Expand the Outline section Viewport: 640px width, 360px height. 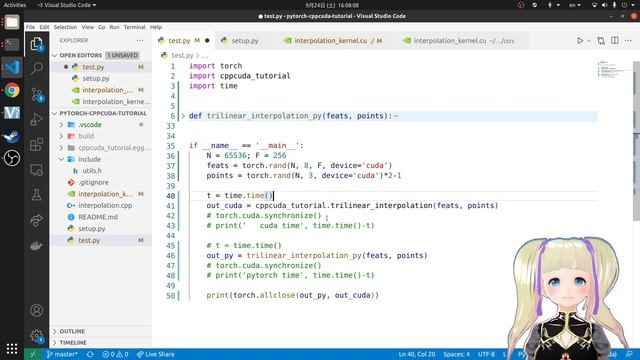[x=55, y=331]
